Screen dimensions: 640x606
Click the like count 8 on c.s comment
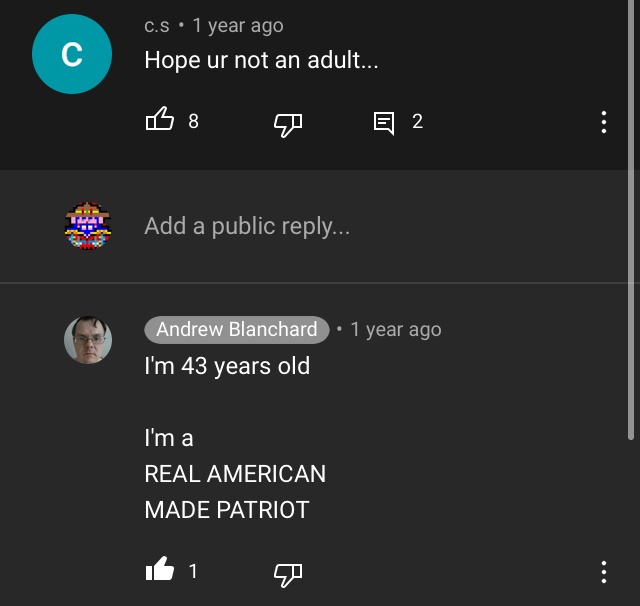tap(193, 121)
